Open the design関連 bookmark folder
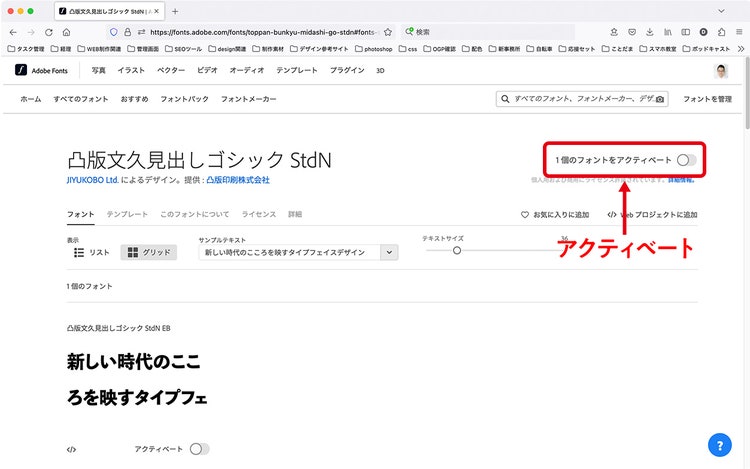The image size is (750, 469). point(227,49)
